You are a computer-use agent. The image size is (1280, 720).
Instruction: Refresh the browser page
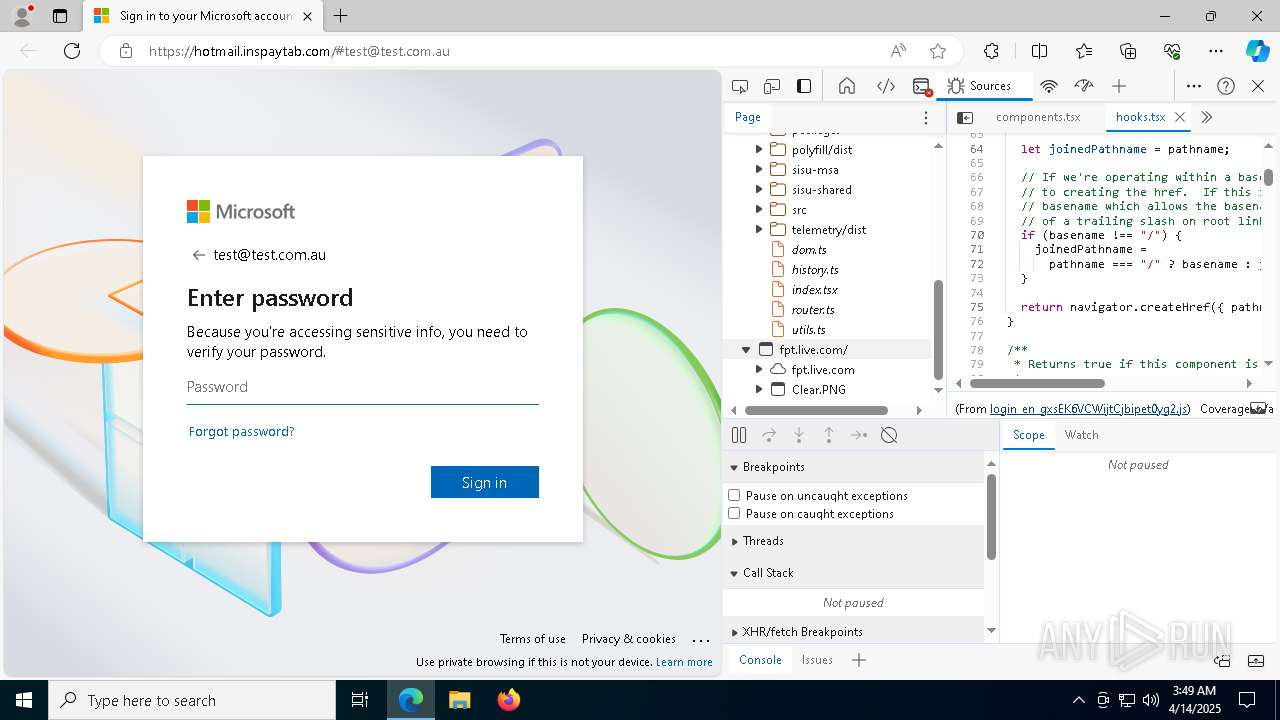72,51
